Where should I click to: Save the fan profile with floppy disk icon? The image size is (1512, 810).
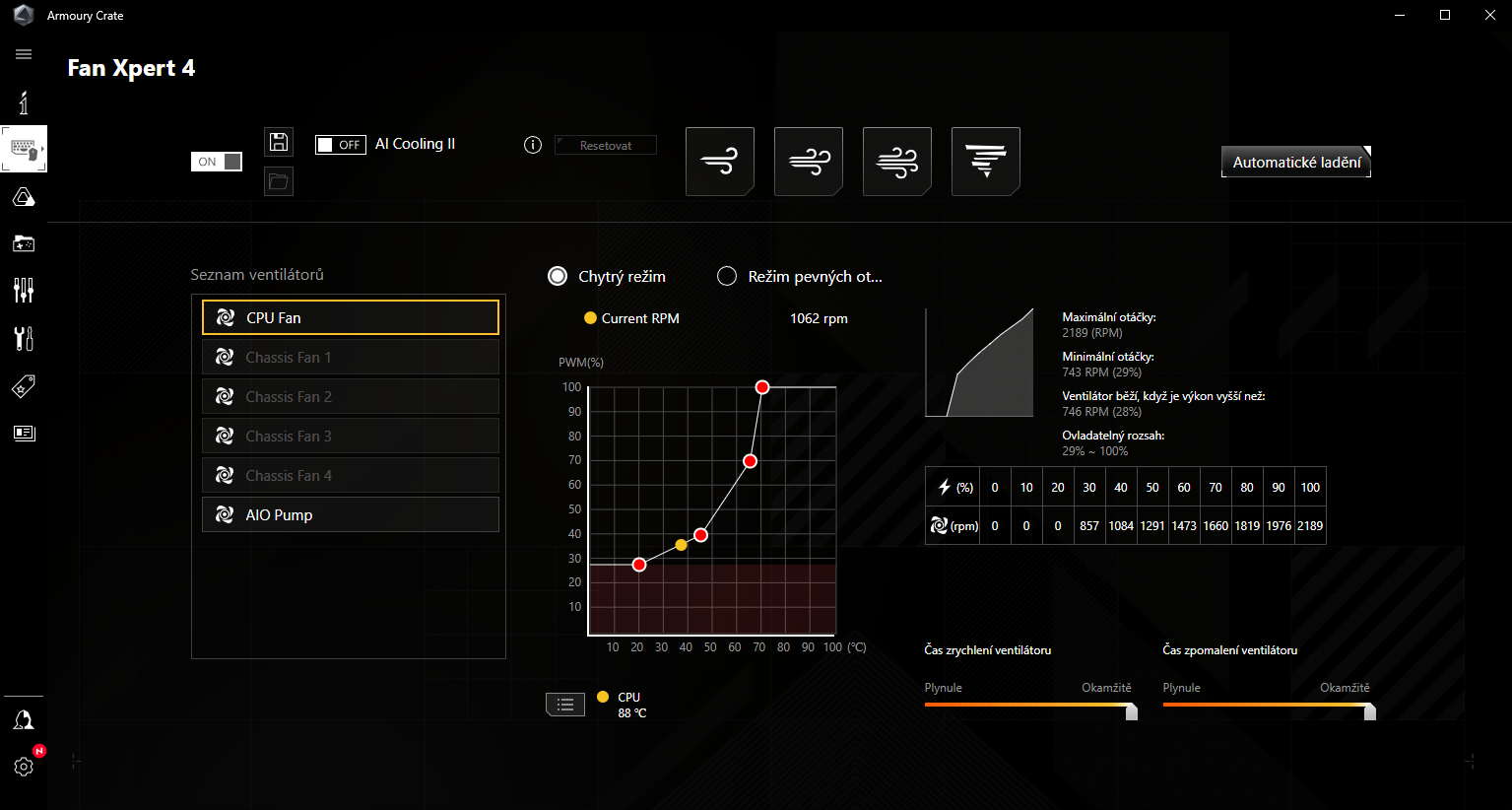point(279,142)
